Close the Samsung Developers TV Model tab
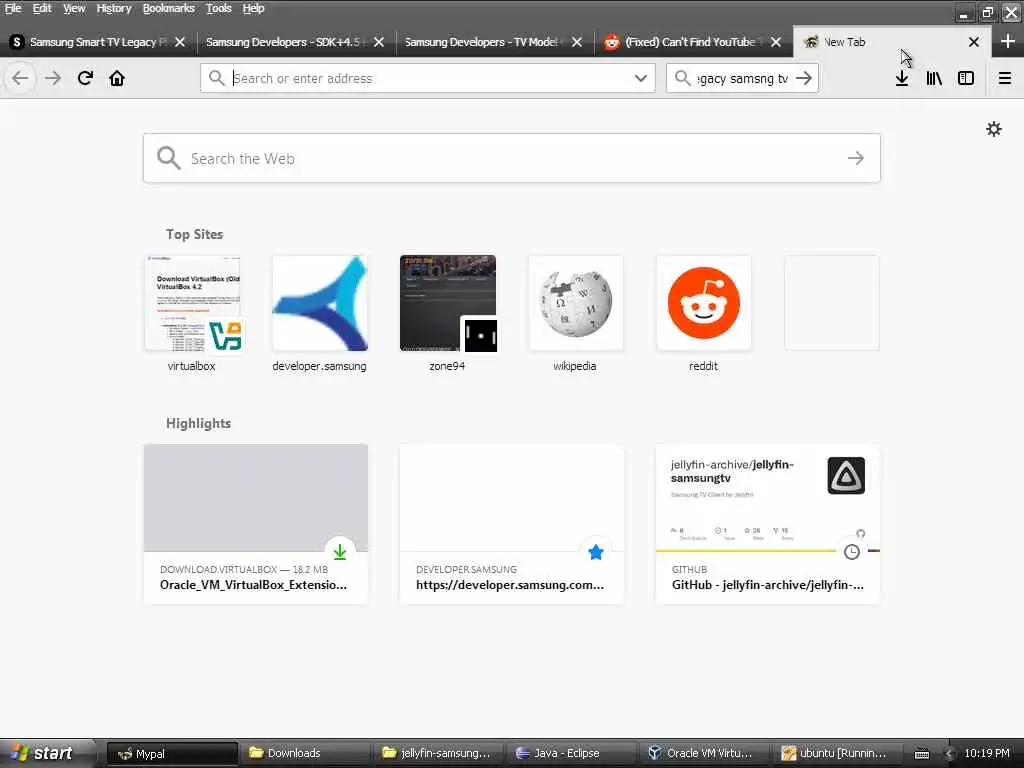This screenshot has height=768, width=1024. [x=577, y=42]
